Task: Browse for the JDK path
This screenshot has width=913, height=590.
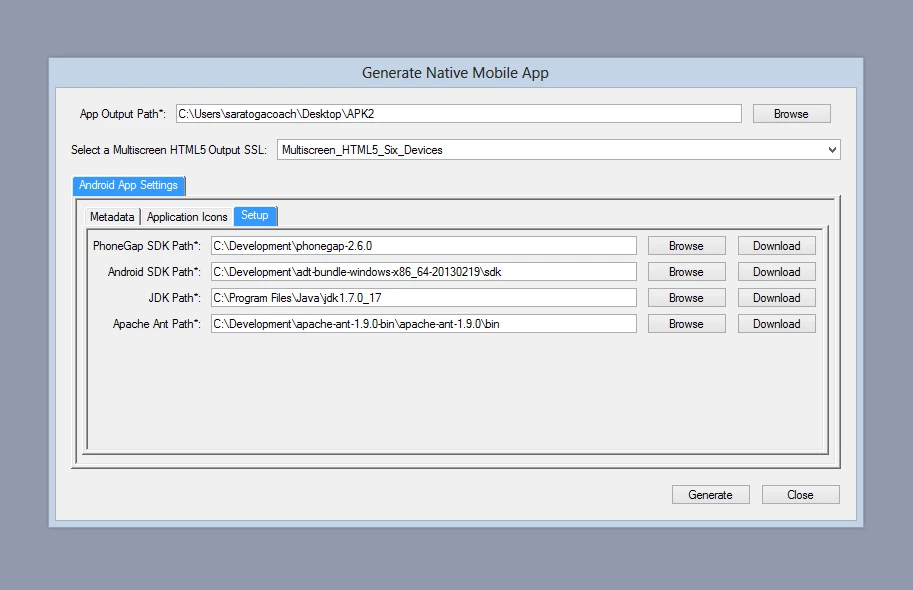Action: [x=686, y=298]
